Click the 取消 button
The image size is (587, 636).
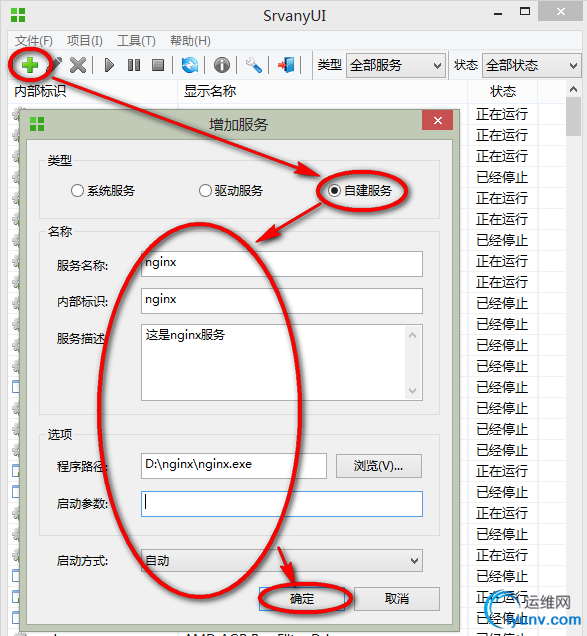click(x=397, y=599)
